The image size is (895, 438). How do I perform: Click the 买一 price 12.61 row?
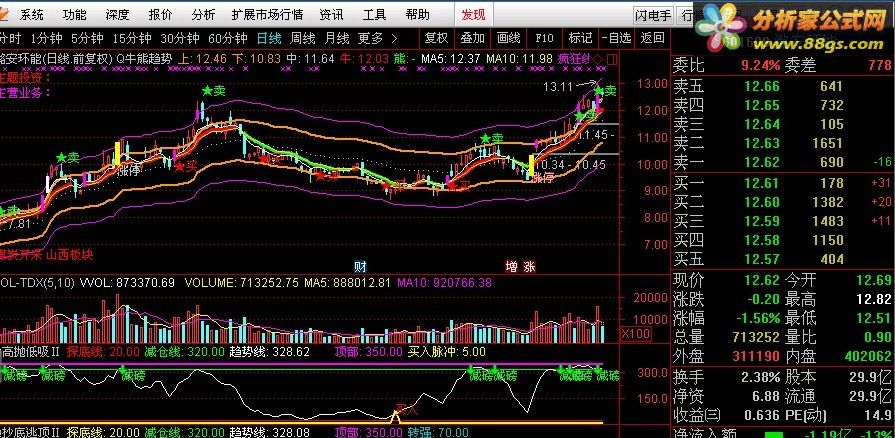[783, 183]
